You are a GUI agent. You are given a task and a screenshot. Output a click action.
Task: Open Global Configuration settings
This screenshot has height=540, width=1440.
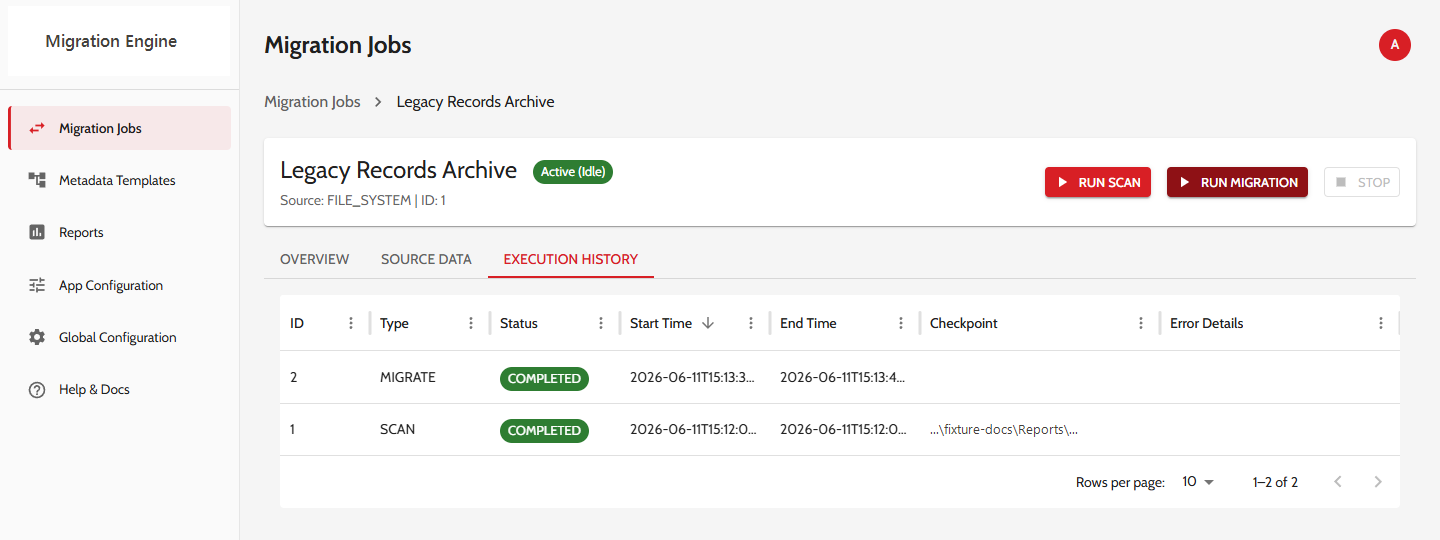tap(120, 337)
